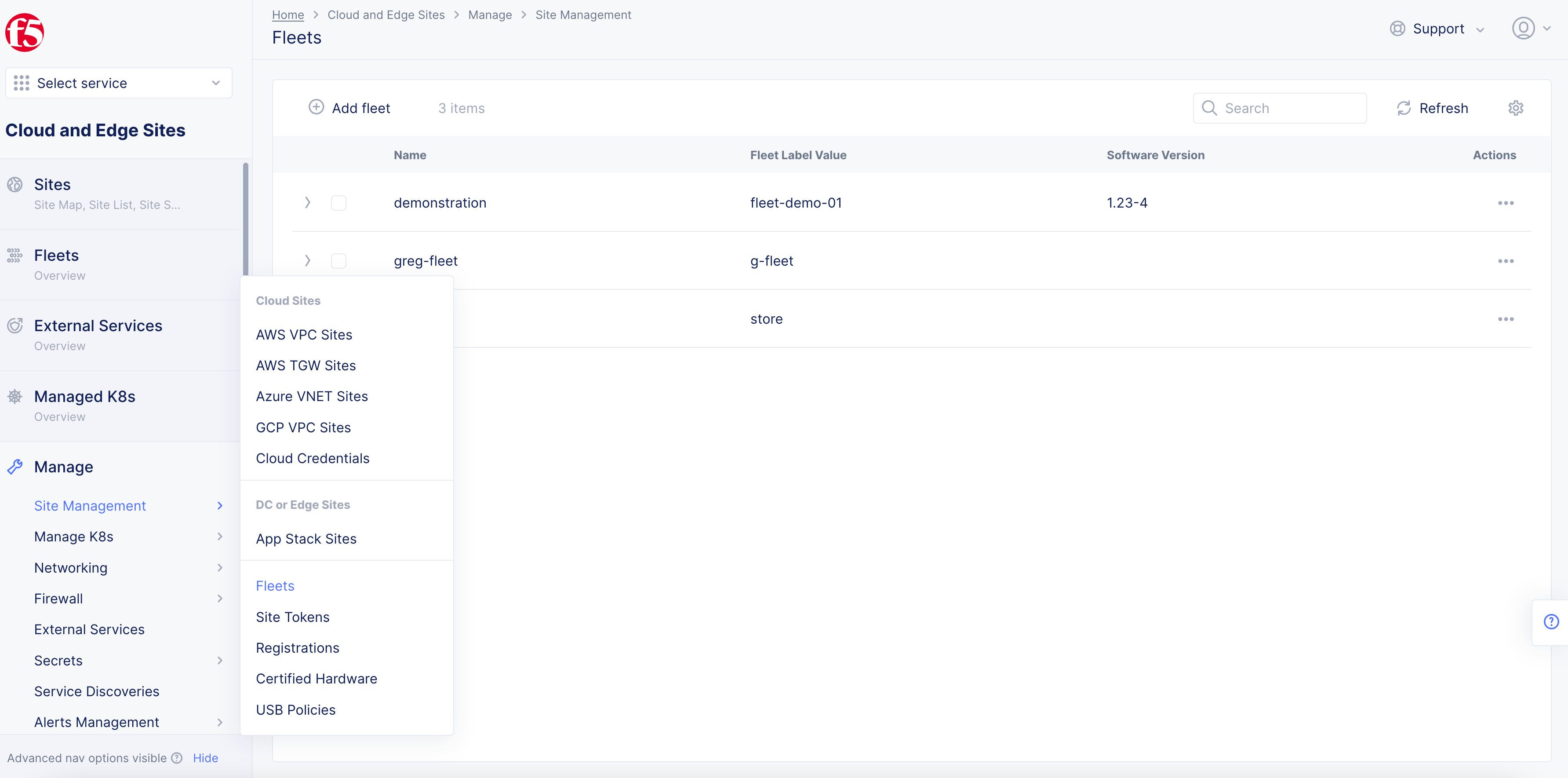Open actions menu for store row

click(x=1505, y=319)
